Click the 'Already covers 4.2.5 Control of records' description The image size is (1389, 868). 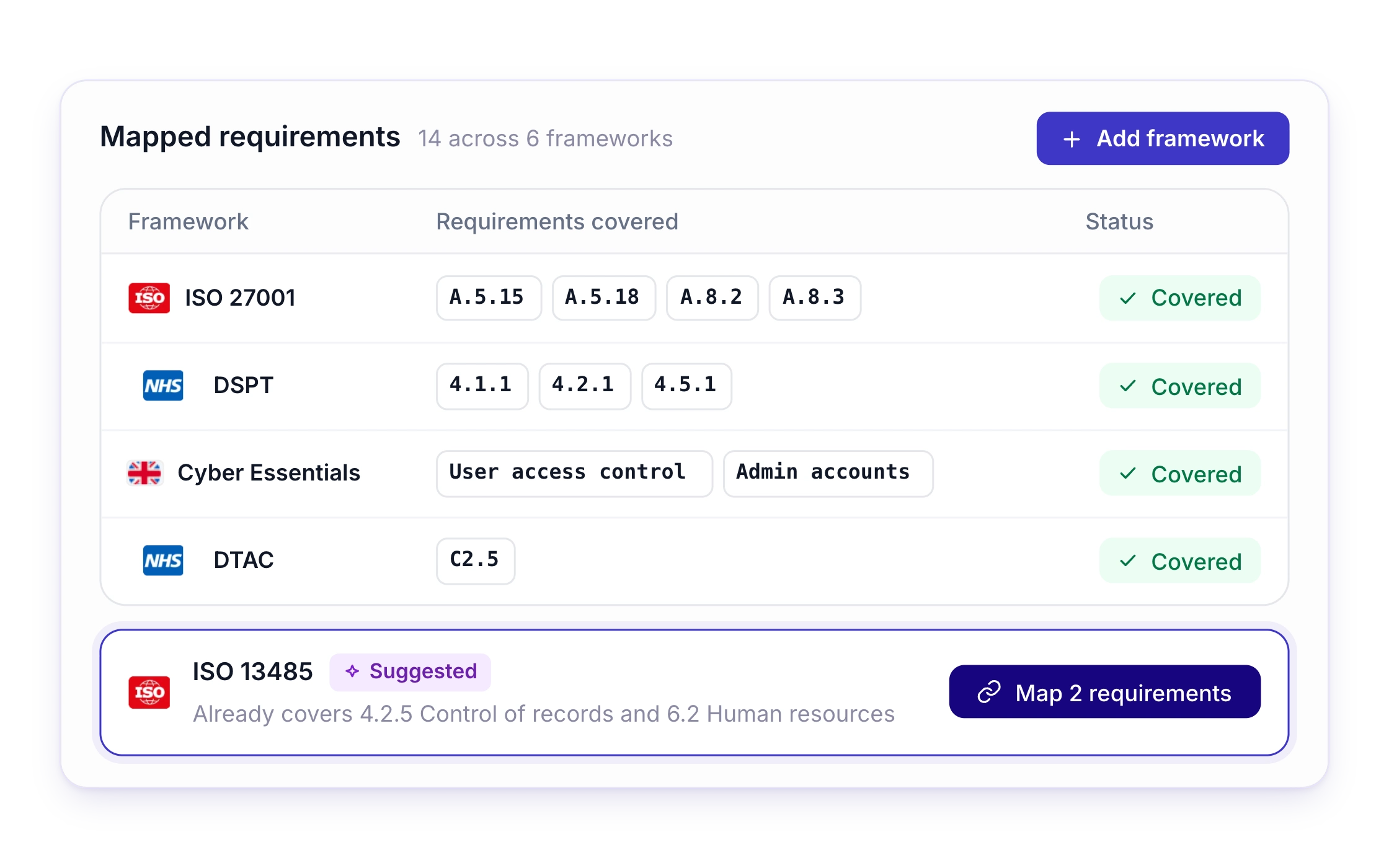(544, 714)
